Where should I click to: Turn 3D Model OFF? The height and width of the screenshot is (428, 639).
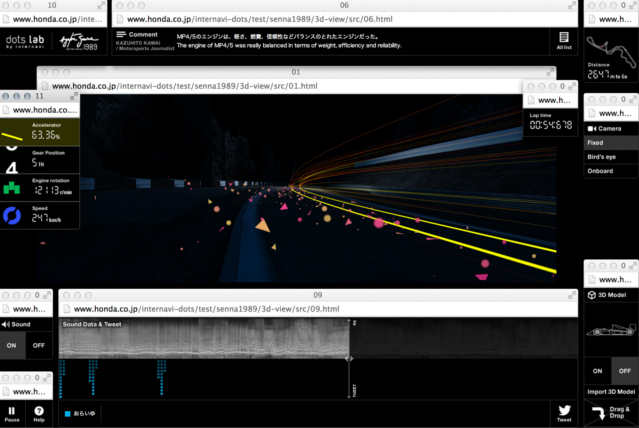[x=625, y=371]
